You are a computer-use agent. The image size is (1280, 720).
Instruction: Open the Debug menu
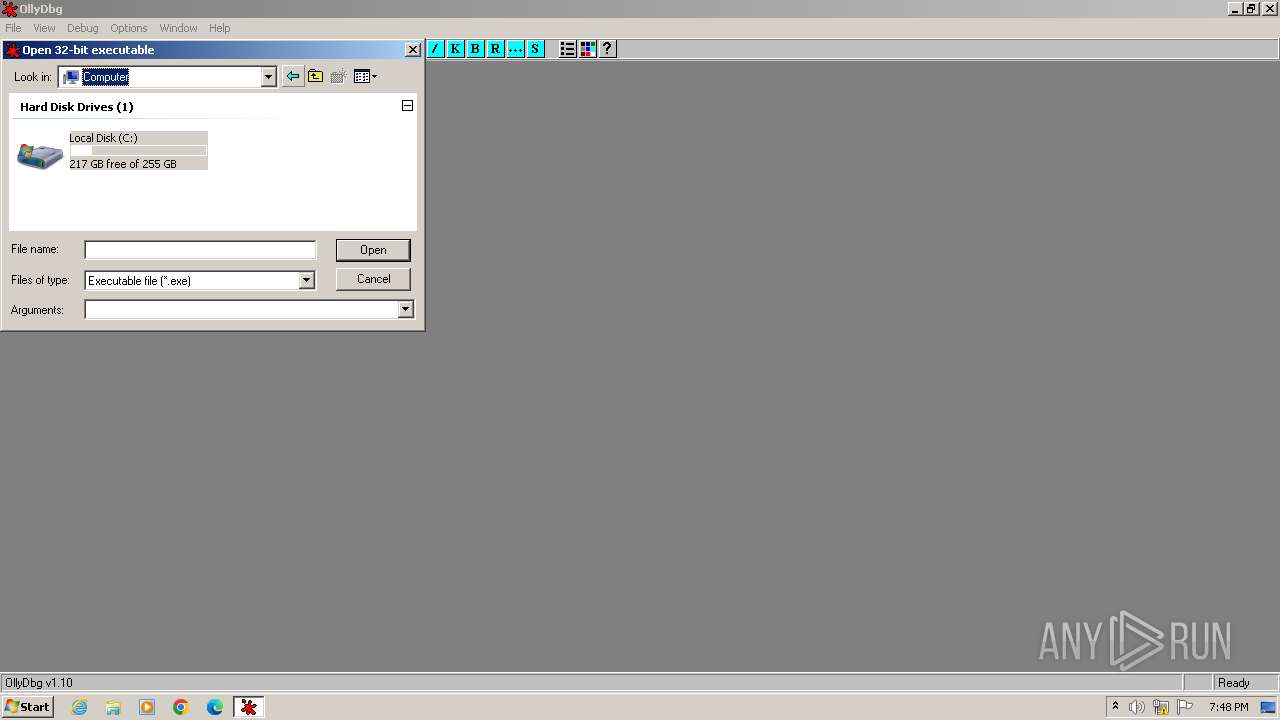[83, 28]
